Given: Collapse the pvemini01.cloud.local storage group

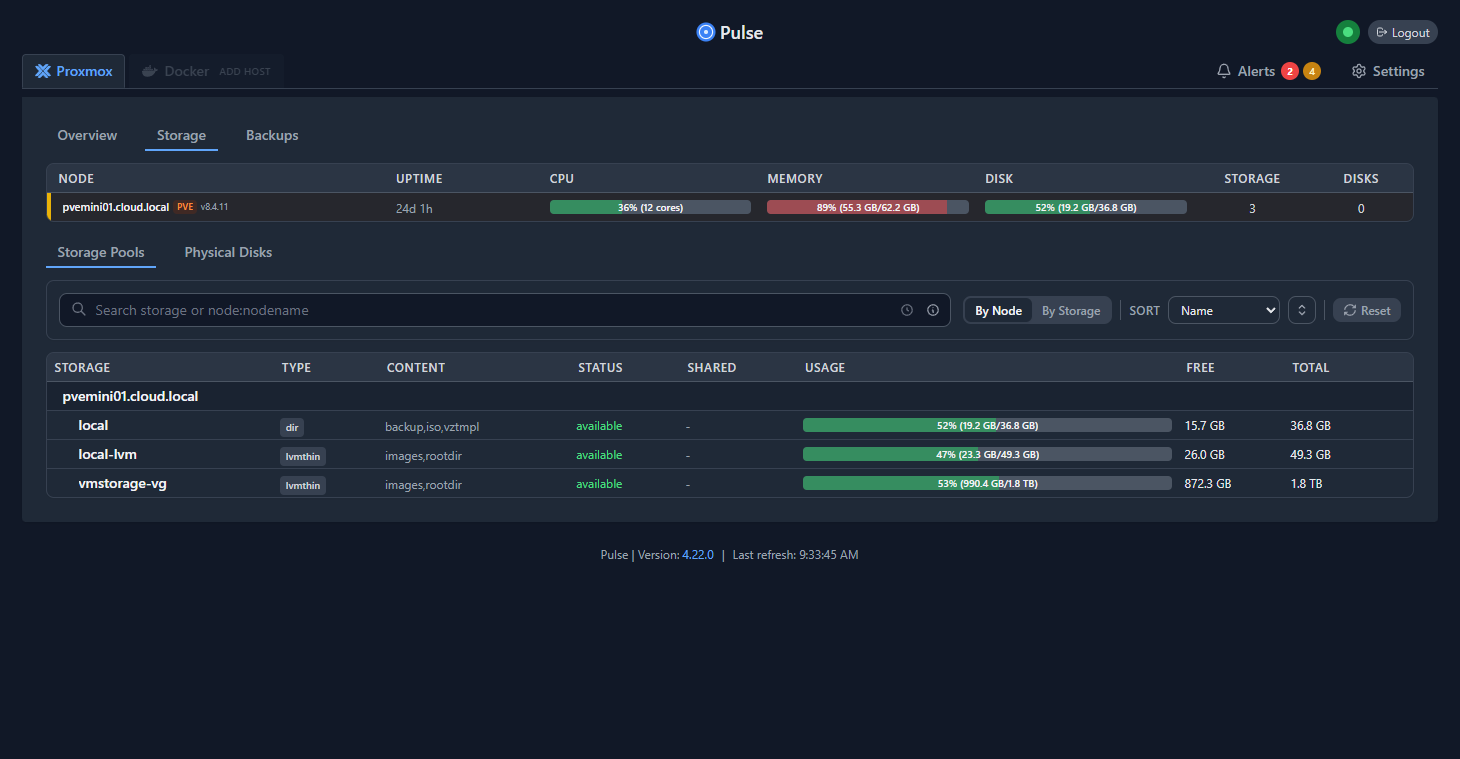Looking at the screenshot, I should click(x=130, y=396).
